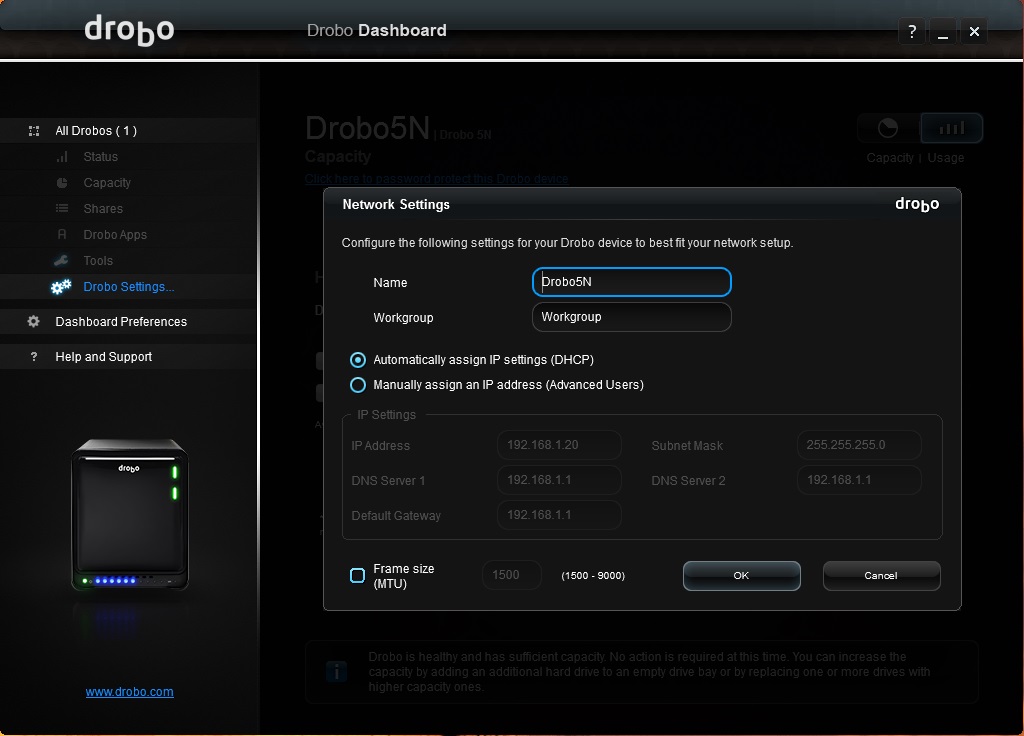Close the Drobo Dashboard window
This screenshot has width=1024, height=736.
click(x=974, y=31)
